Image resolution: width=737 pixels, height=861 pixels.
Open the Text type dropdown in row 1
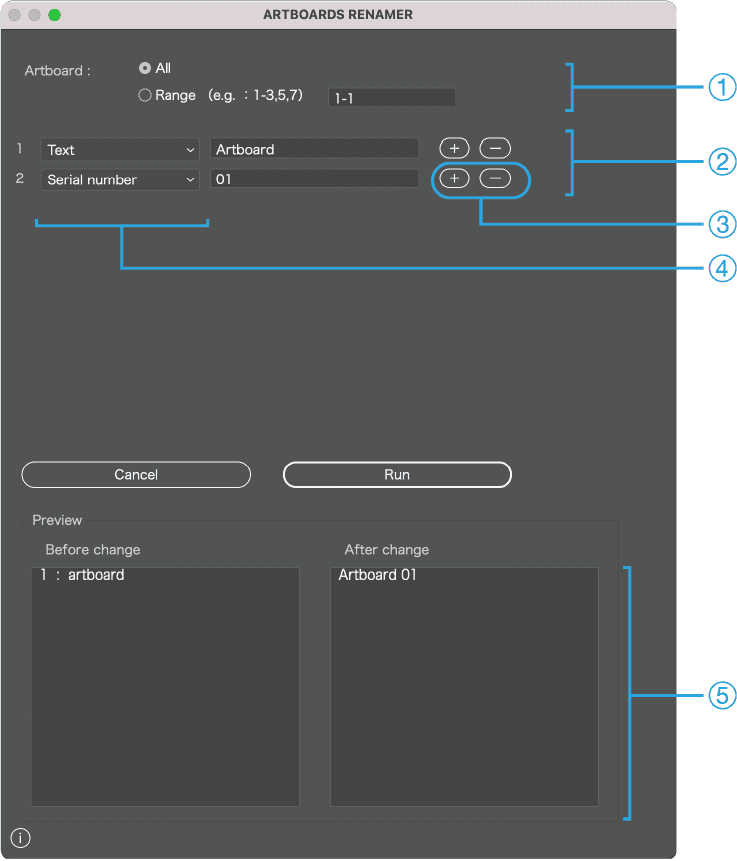120,150
